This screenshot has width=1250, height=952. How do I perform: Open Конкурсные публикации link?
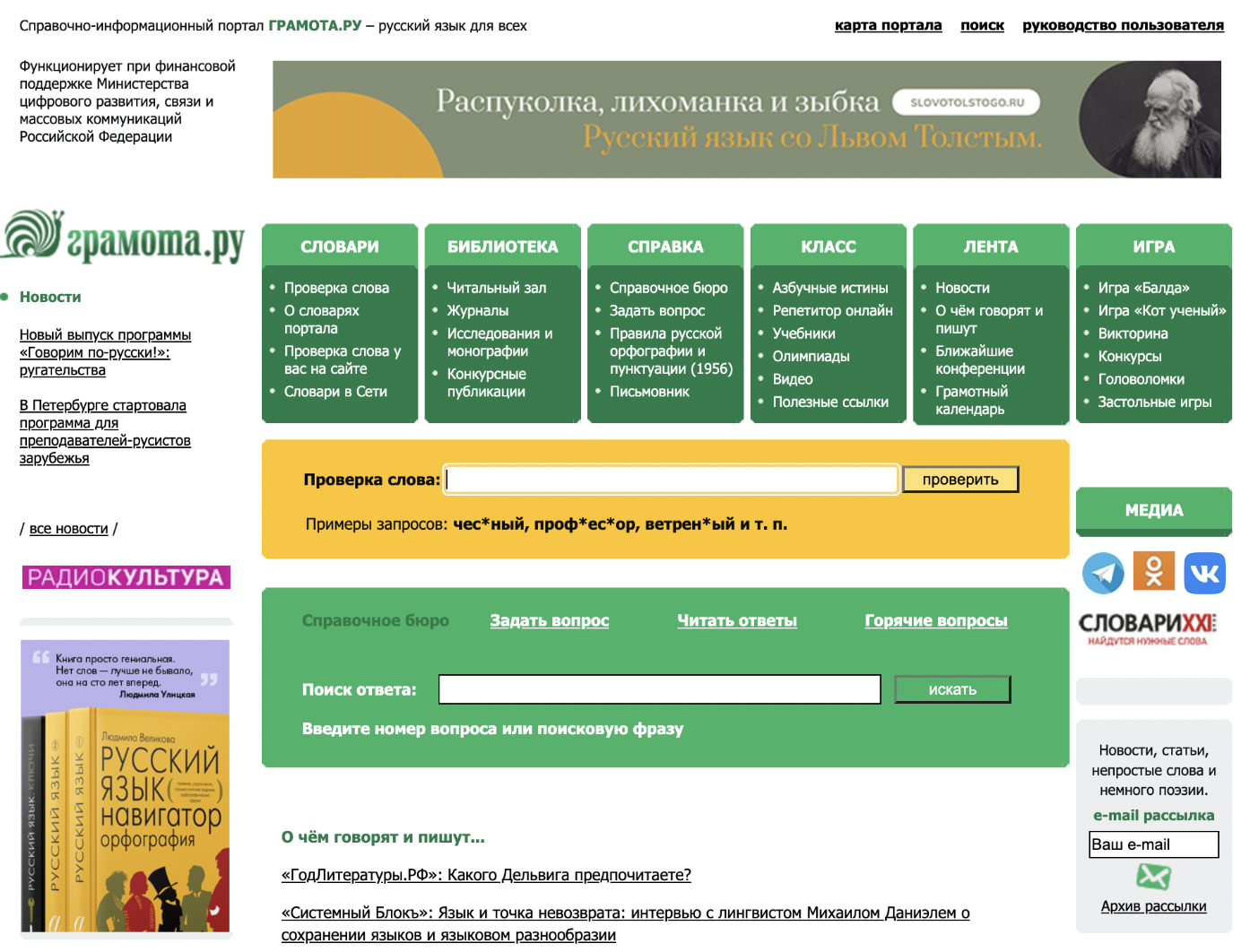(487, 383)
